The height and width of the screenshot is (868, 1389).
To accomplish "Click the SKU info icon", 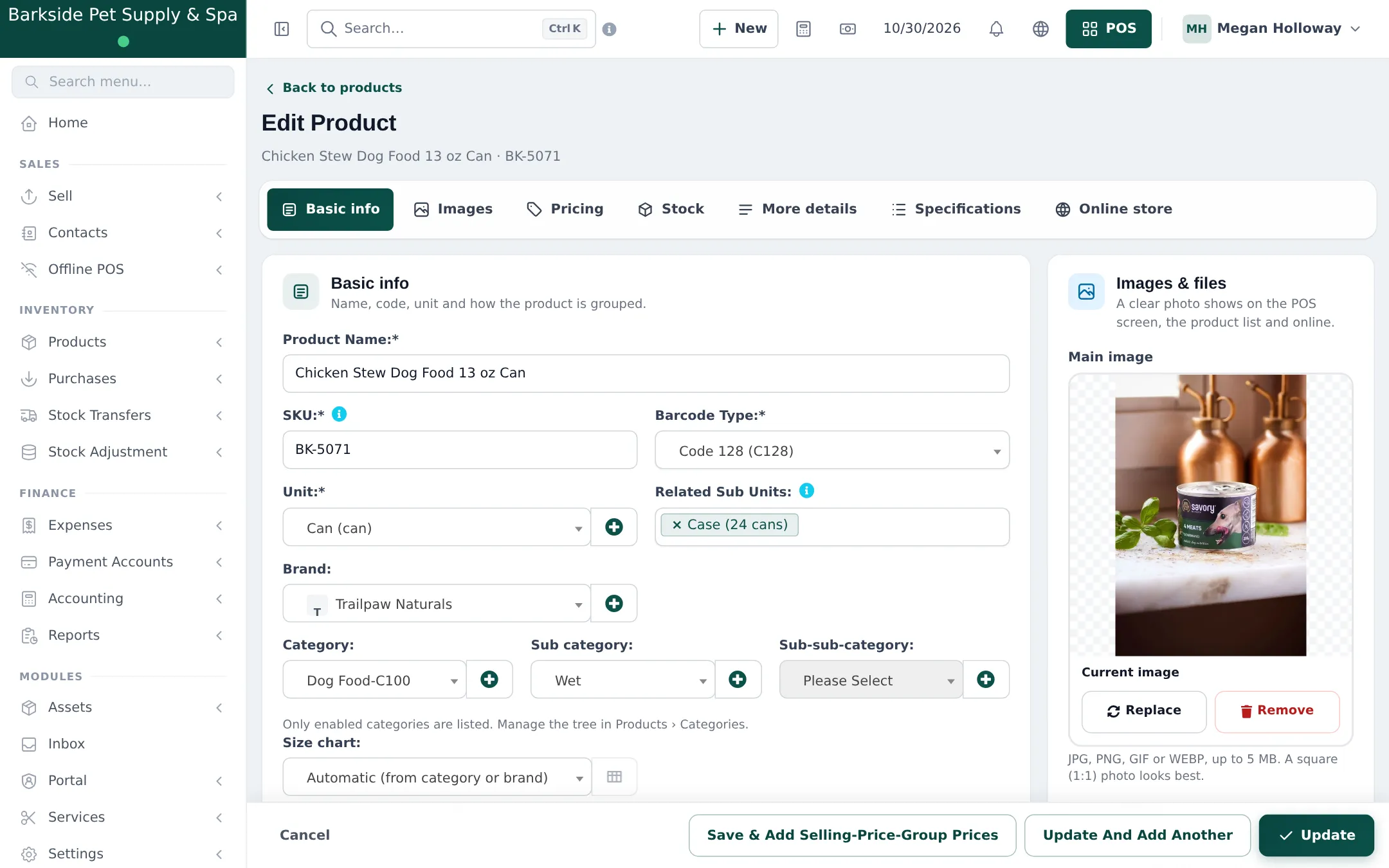I will tap(339, 415).
